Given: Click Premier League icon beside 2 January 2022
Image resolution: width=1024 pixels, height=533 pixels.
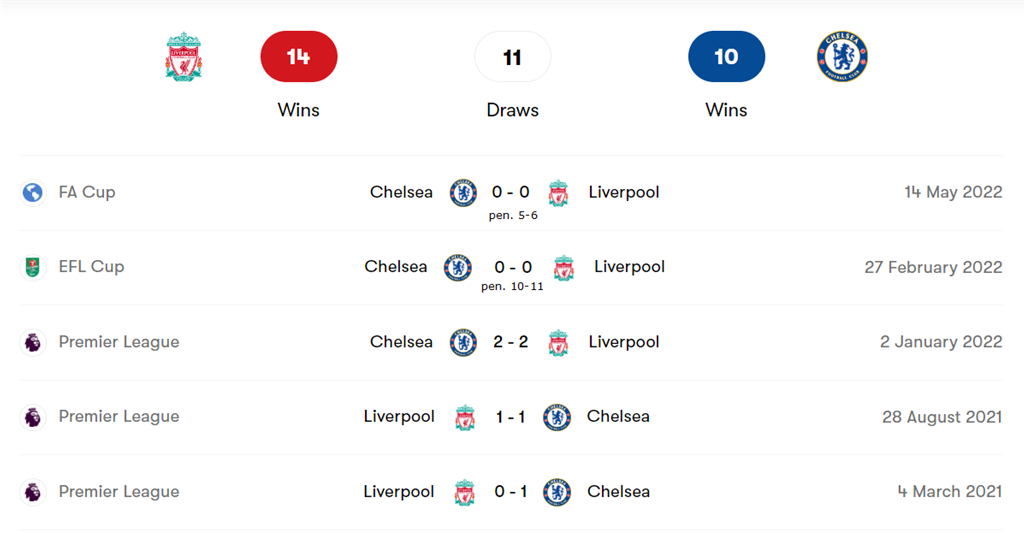Looking at the screenshot, I should (33, 342).
